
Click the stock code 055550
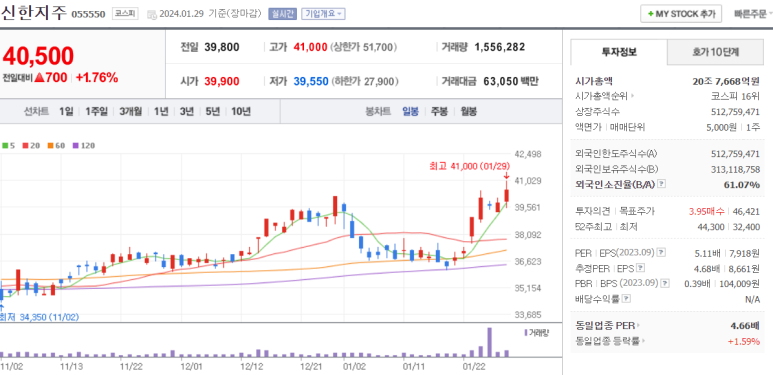point(88,14)
